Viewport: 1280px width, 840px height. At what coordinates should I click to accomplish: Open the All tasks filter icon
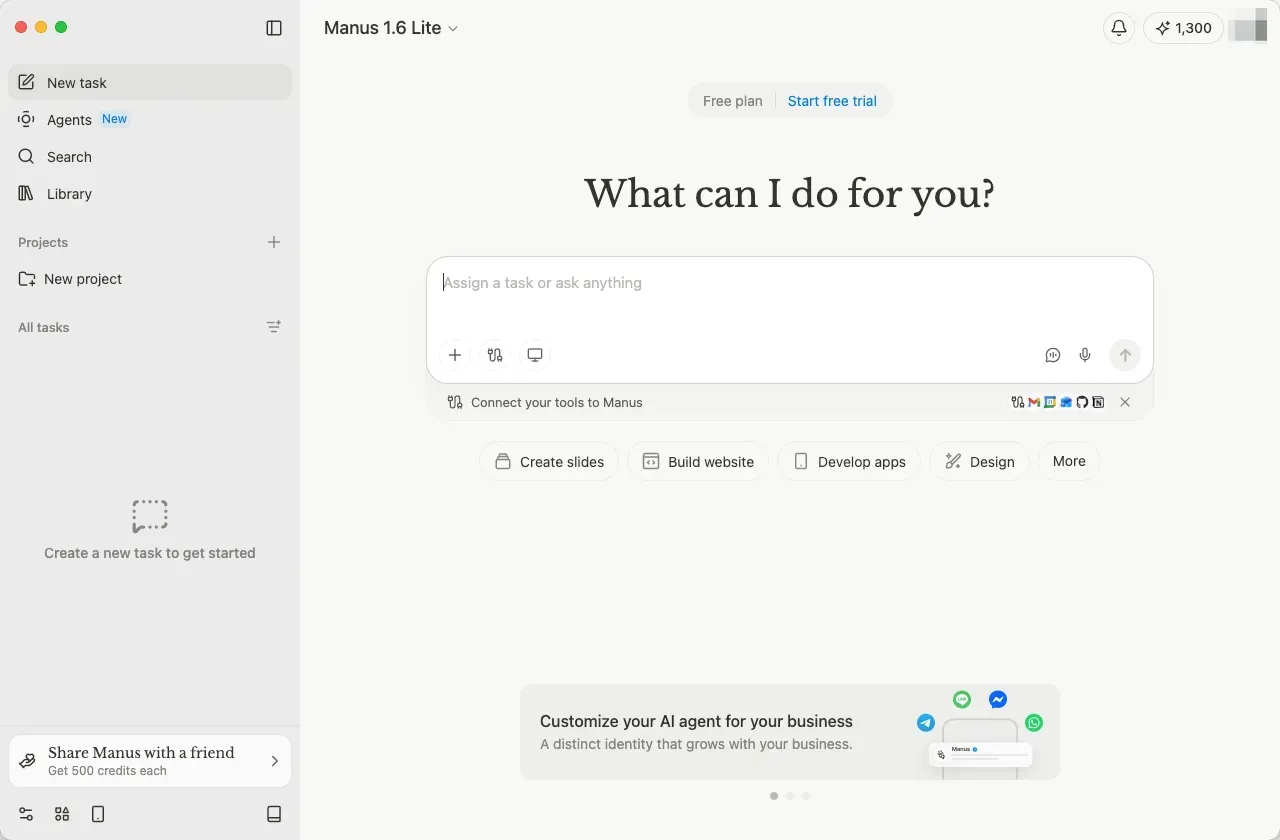(x=274, y=327)
